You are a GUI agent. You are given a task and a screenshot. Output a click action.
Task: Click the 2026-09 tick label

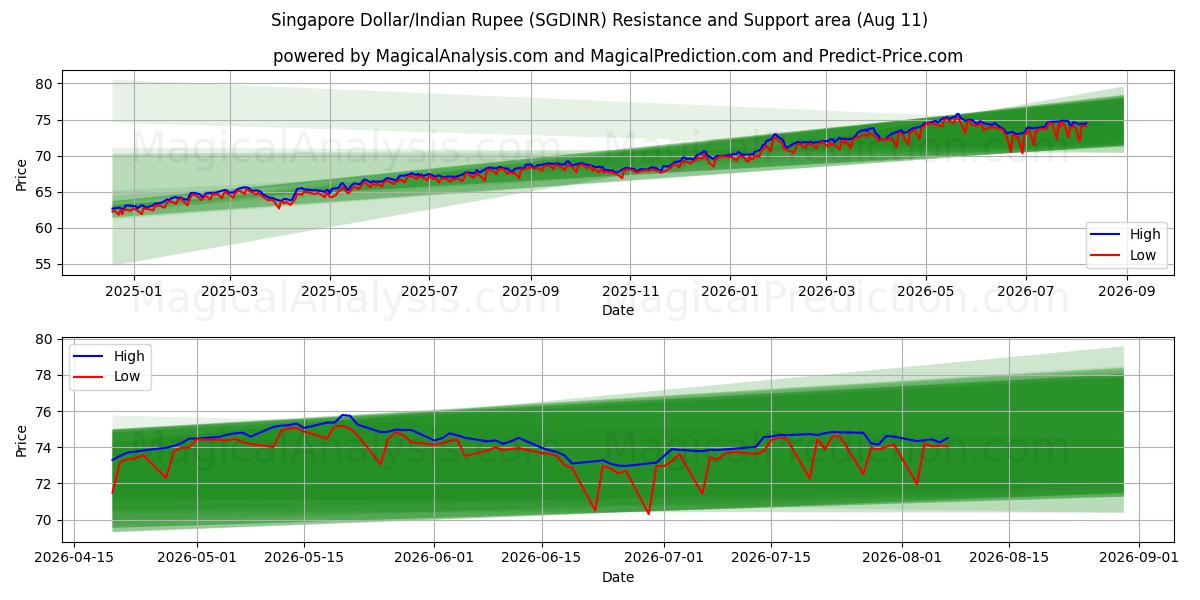(1127, 291)
